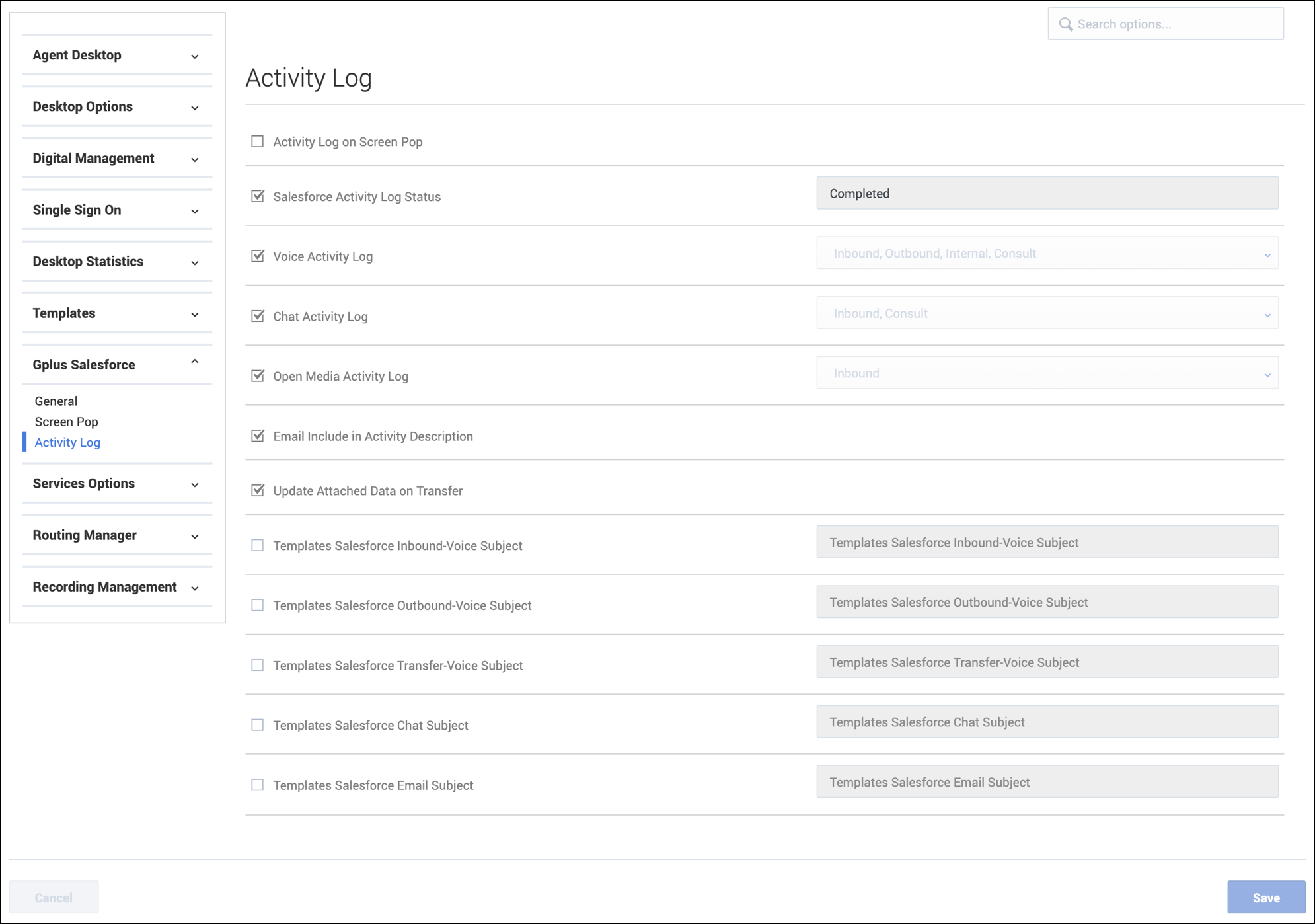Click the search magnifier icon
Image resolution: width=1315 pixels, height=924 pixels.
pyautogui.click(x=1065, y=24)
